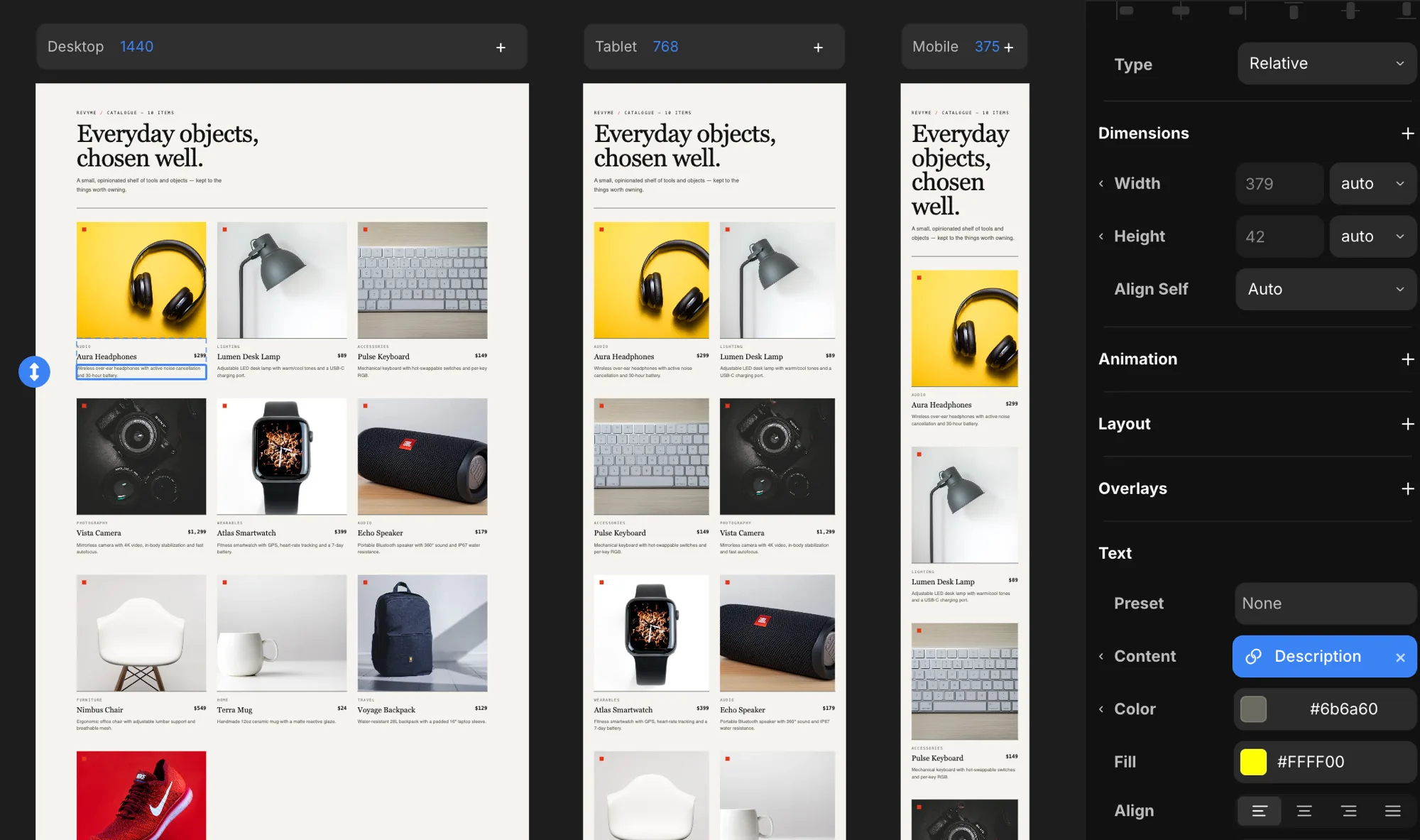Select red sneaker image in Desktop frame
The image size is (1420, 840).
click(x=141, y=795)
